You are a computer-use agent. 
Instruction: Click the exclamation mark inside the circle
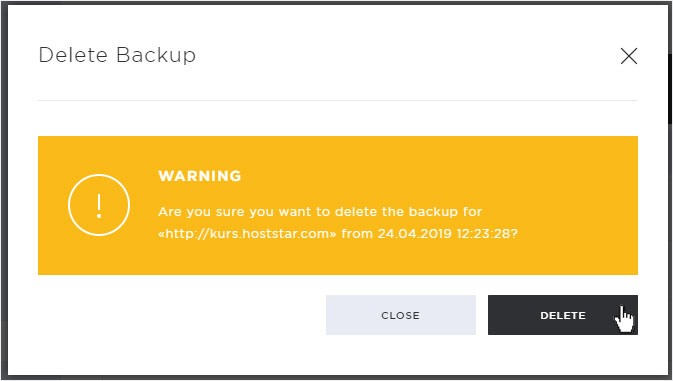(99, 206)
